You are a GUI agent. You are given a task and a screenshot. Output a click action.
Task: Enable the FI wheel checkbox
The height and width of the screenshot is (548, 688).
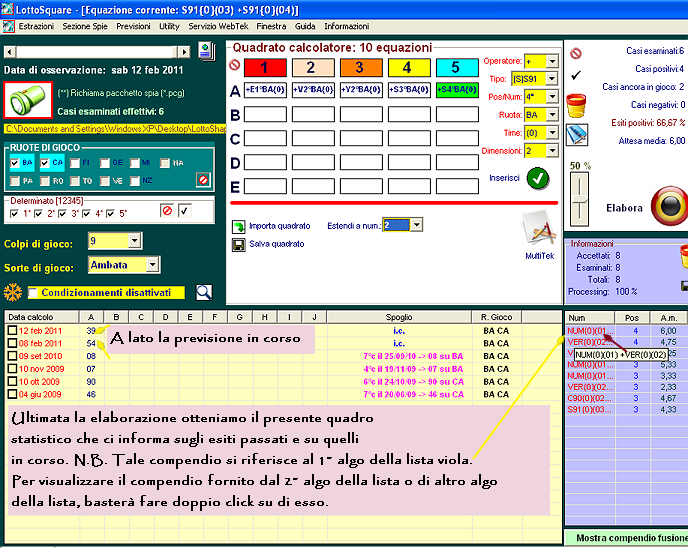pos(75,163)
